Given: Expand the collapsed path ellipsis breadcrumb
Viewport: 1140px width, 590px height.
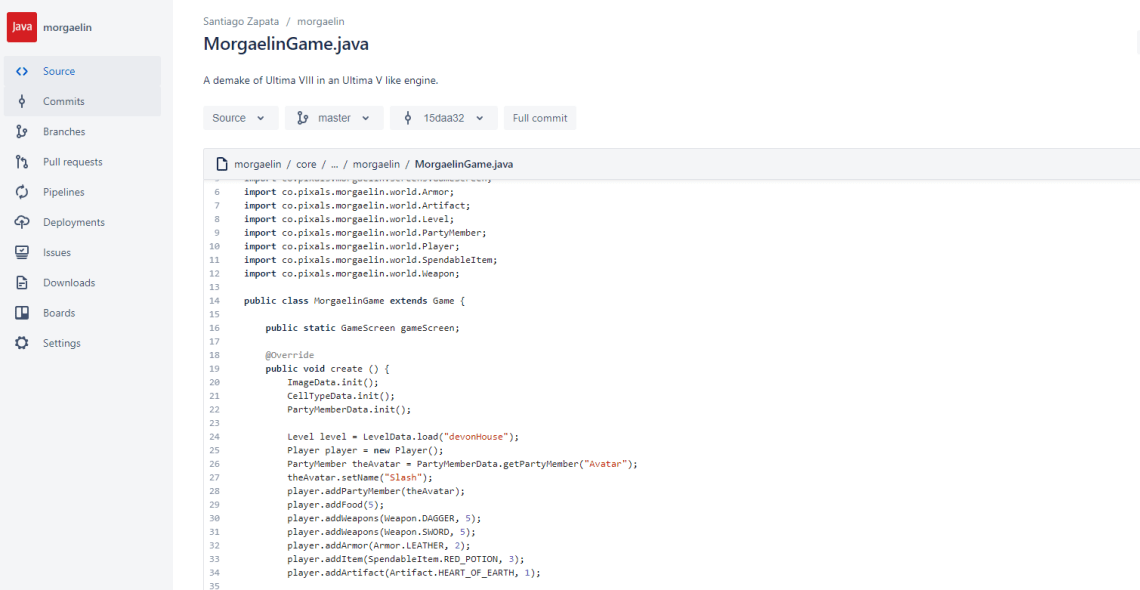Looking at the screenshot, I should coord(334,164).
